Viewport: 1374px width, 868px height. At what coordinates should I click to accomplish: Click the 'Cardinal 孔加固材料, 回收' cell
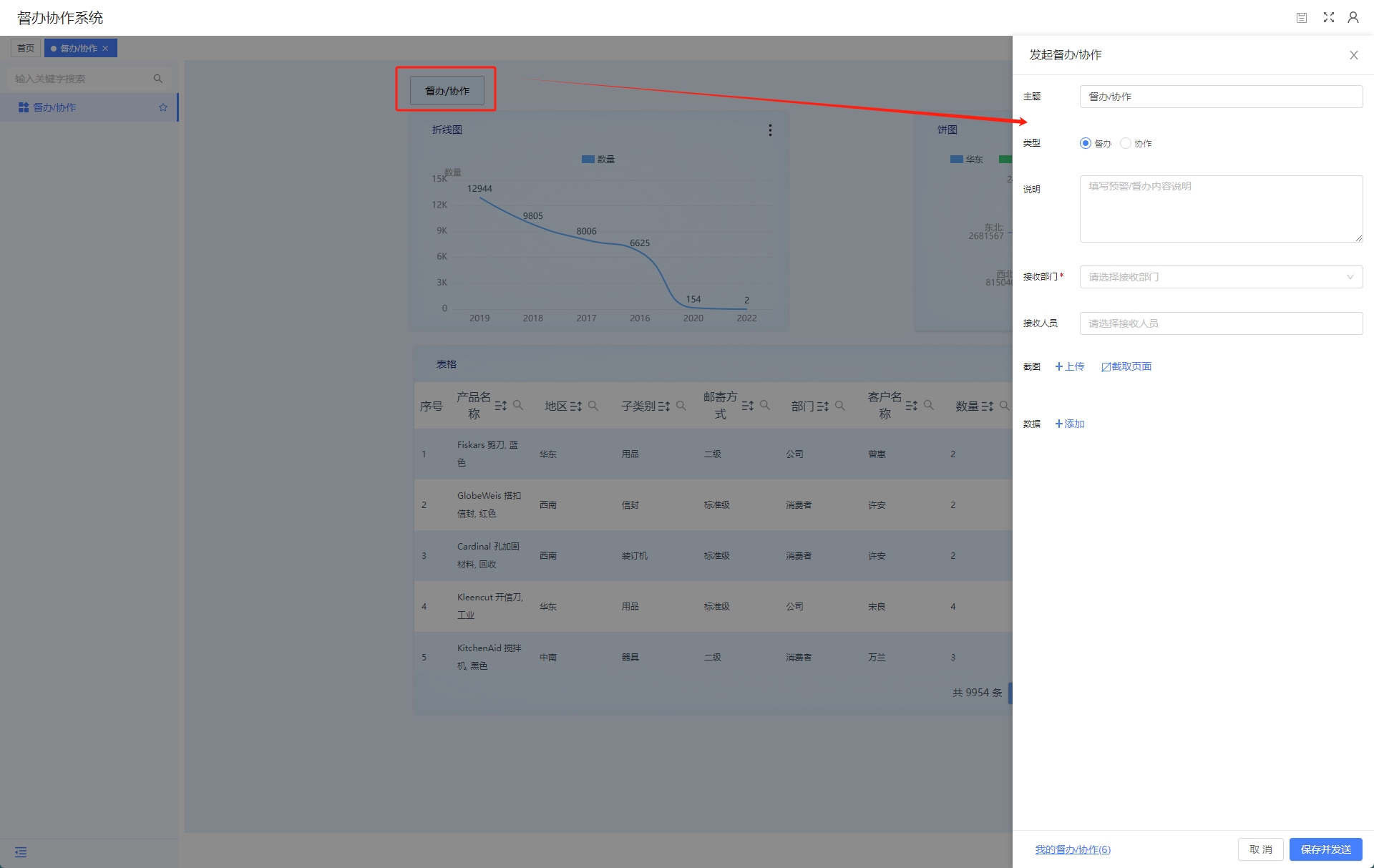tap(489, 555)
